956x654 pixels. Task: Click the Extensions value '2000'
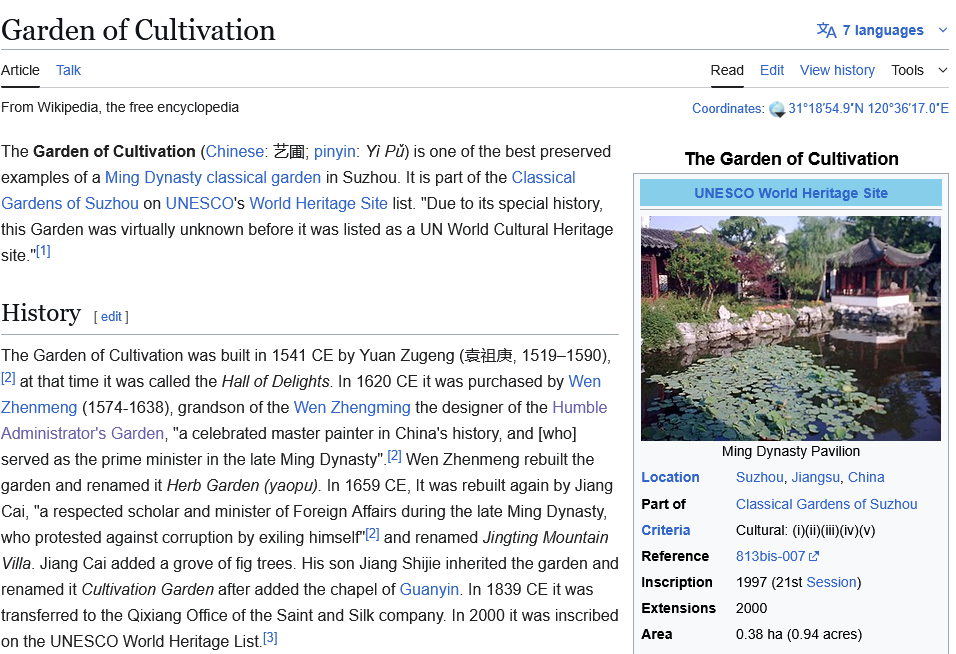[751, 608]
